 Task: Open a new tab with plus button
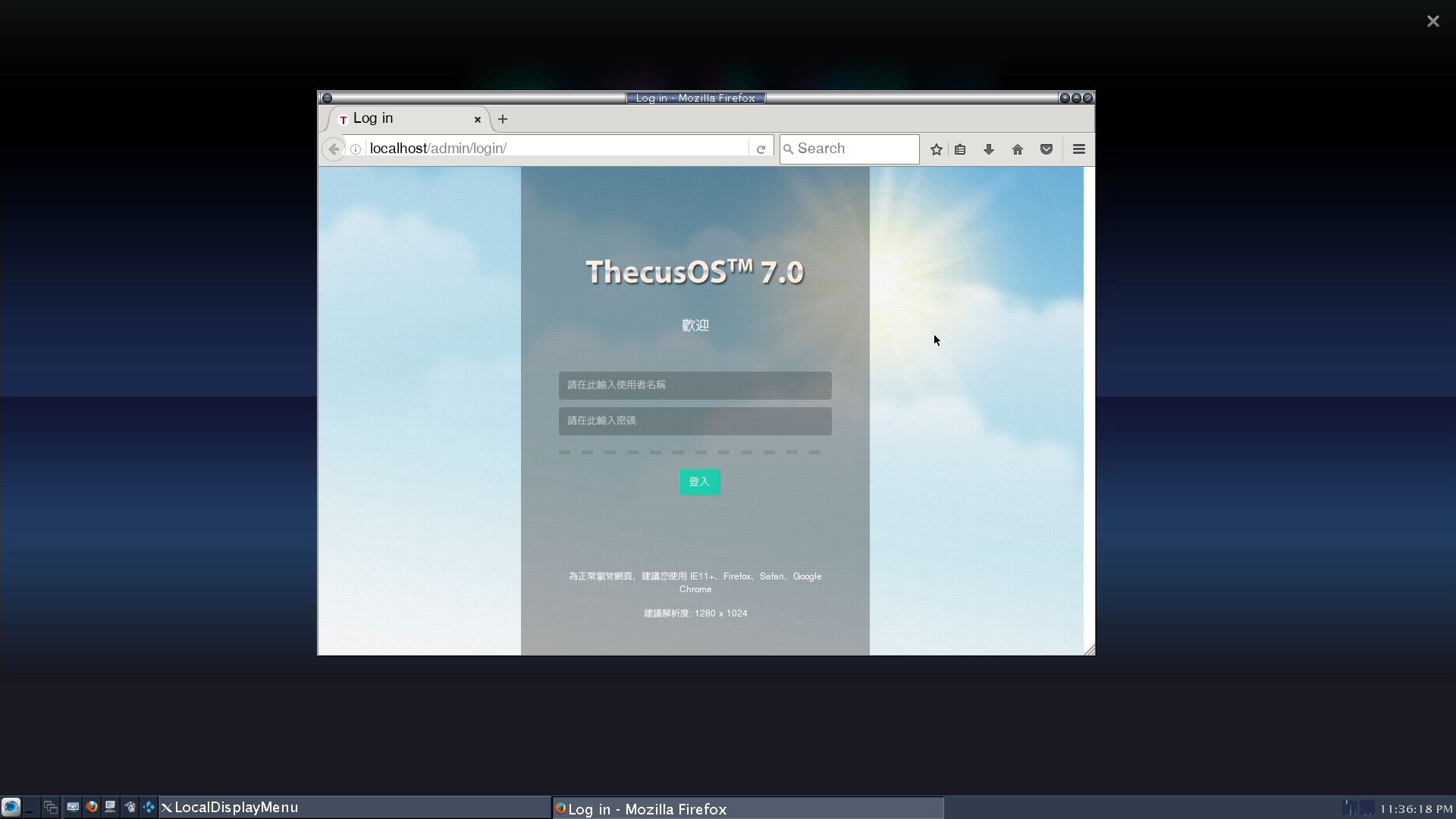tap(503, 119)
